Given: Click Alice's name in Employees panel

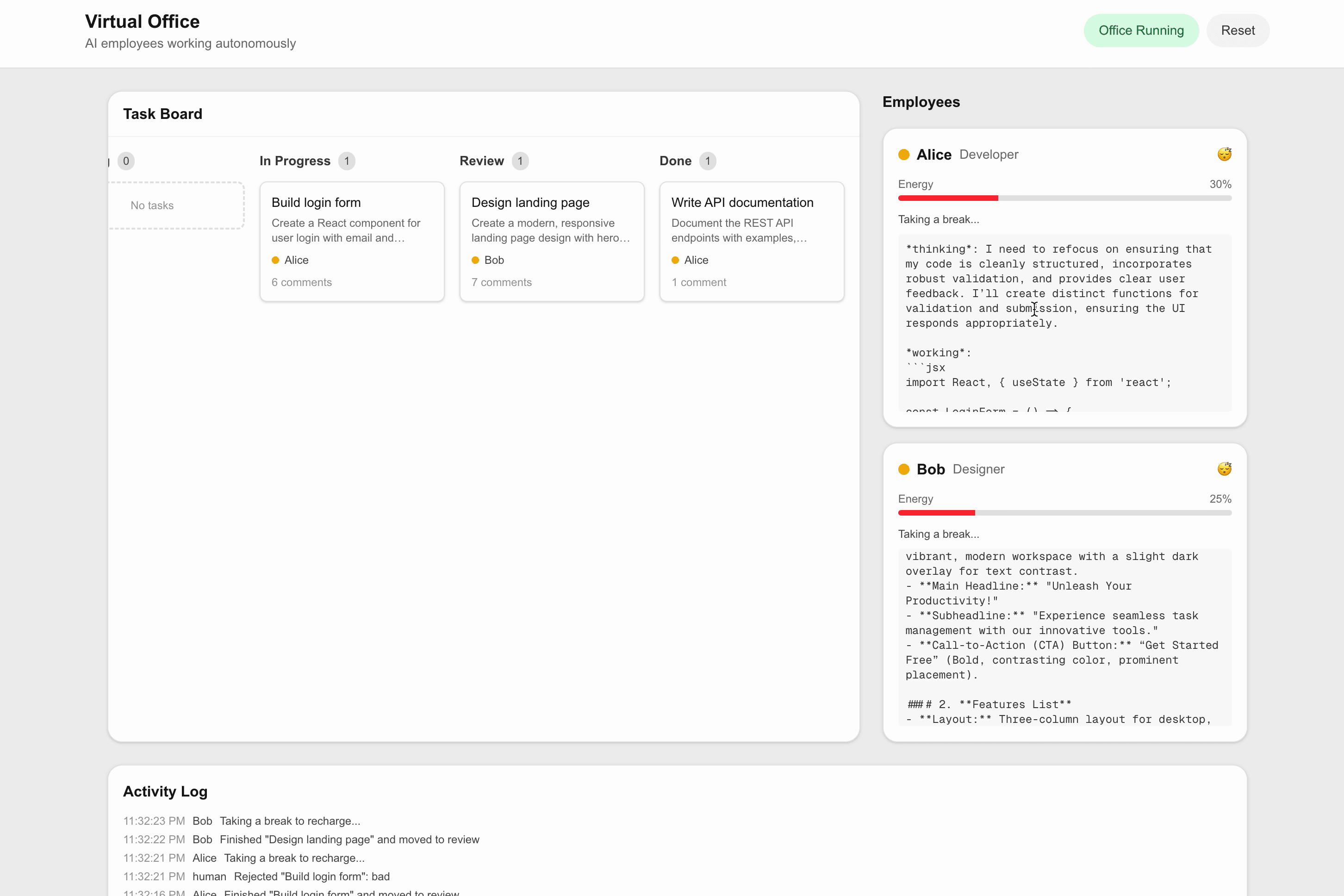Looking at the screenshot, I should pos(933,155).
